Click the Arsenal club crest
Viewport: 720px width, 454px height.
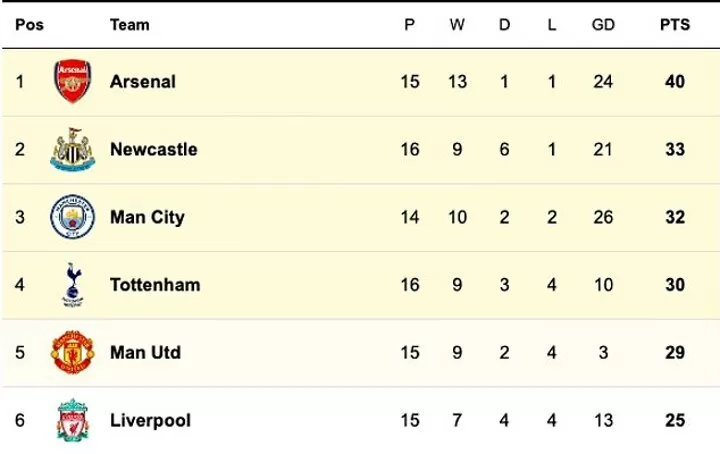72,82
